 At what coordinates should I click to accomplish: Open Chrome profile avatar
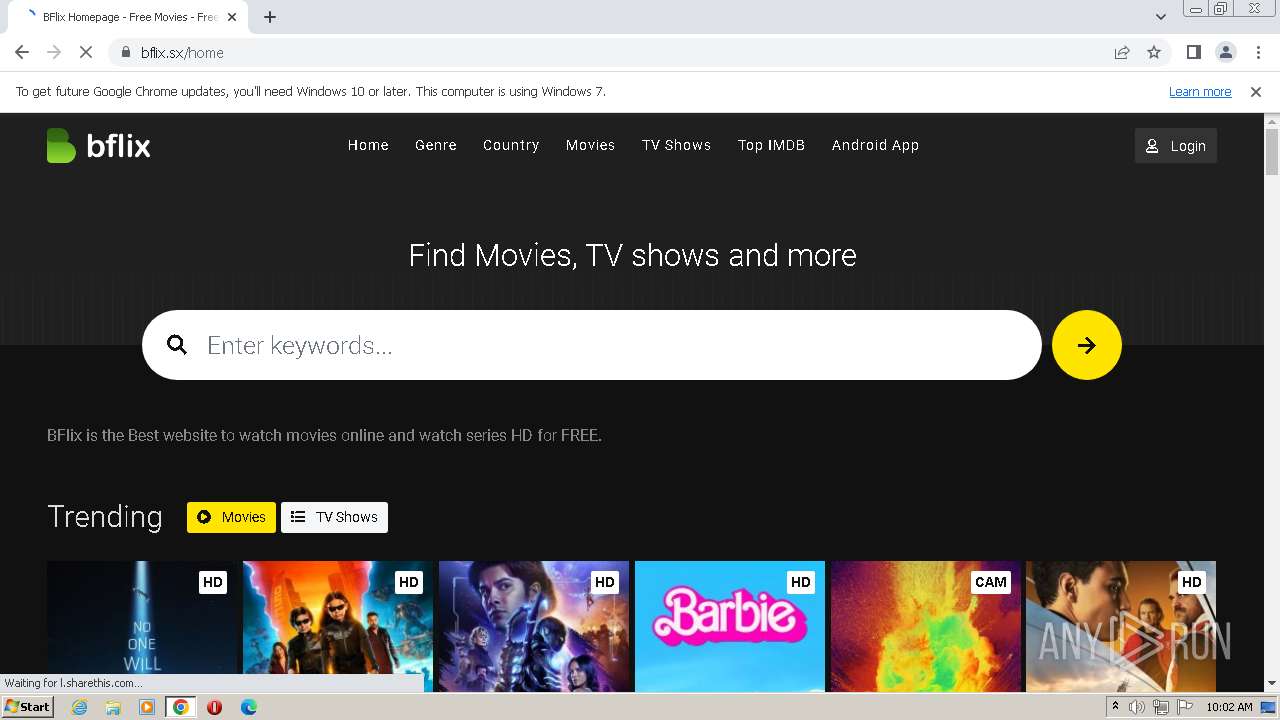1226,53
